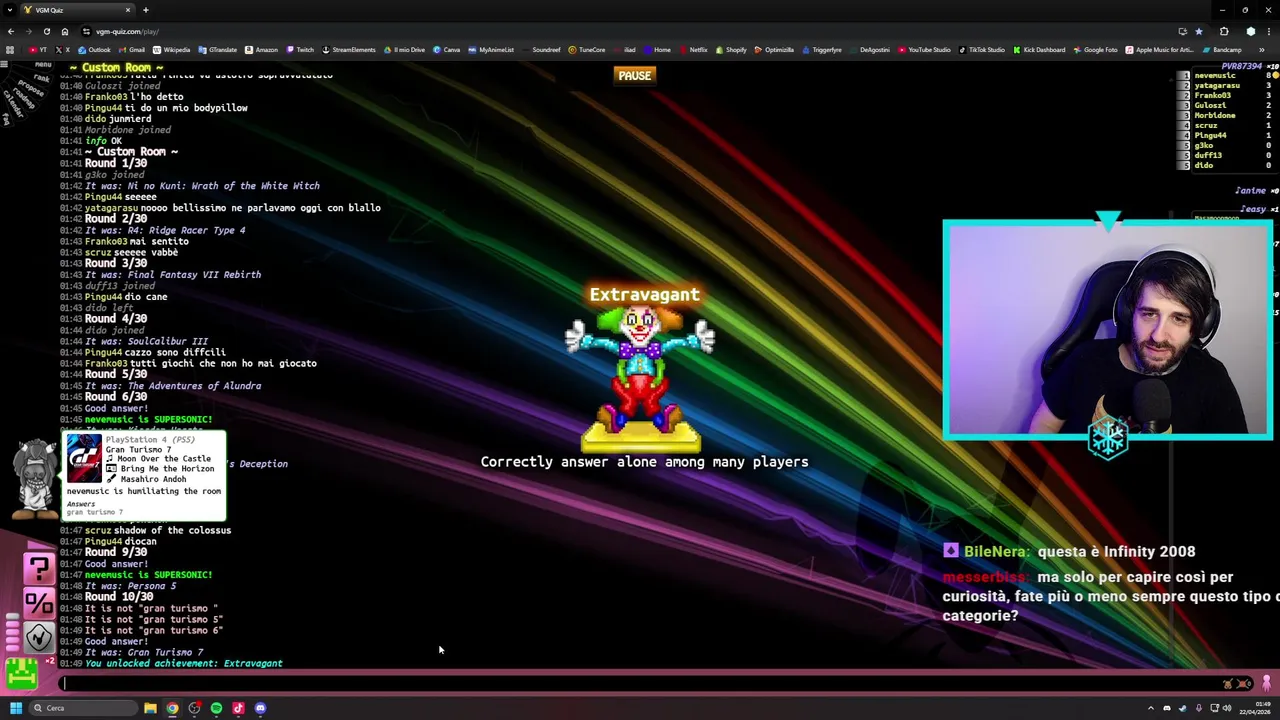Open the Twitch bookmark
This screenshot has width=1280, height=720.
pyautogui.click(x=300, y=50)
